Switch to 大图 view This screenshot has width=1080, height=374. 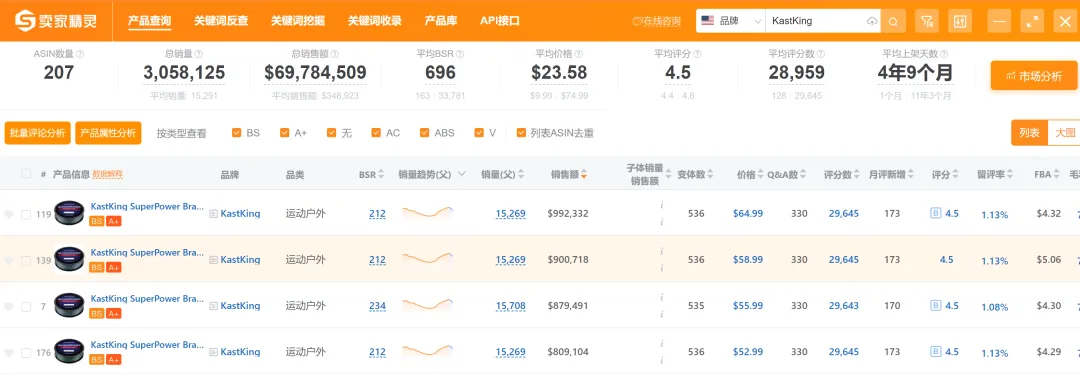pyautogui.click(x=1063, y=133)
